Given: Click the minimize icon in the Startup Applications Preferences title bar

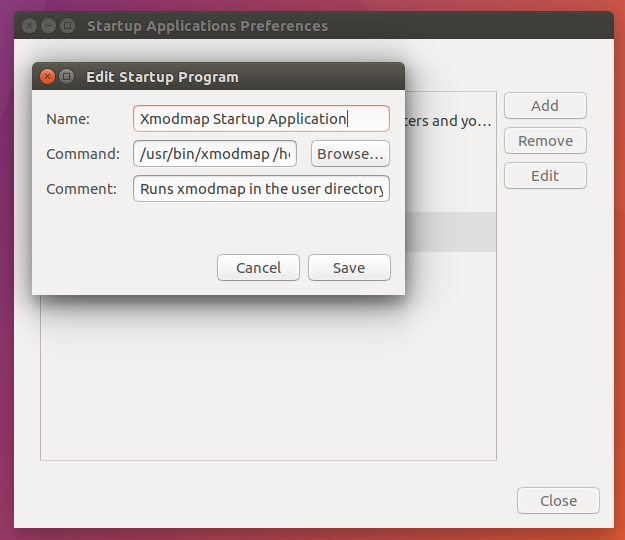Looking at the screenshot, I should [x=49, y=26].
